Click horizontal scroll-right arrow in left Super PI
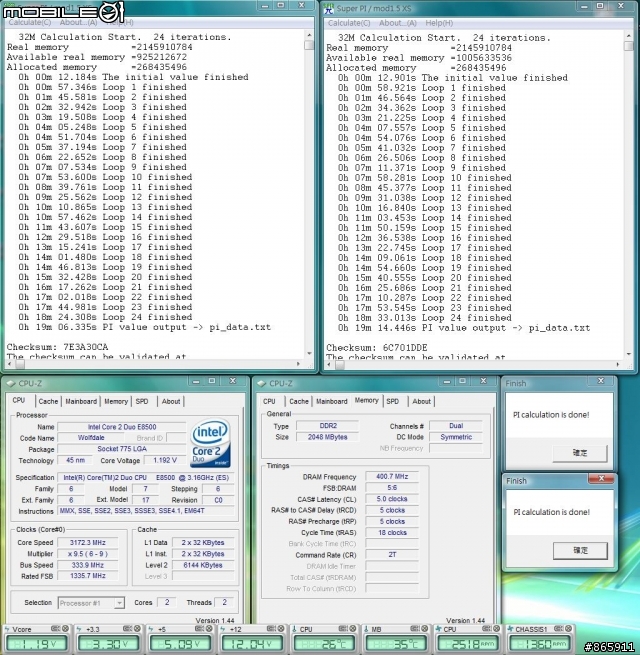Screen dimensions: 640x655 [298, 364]
